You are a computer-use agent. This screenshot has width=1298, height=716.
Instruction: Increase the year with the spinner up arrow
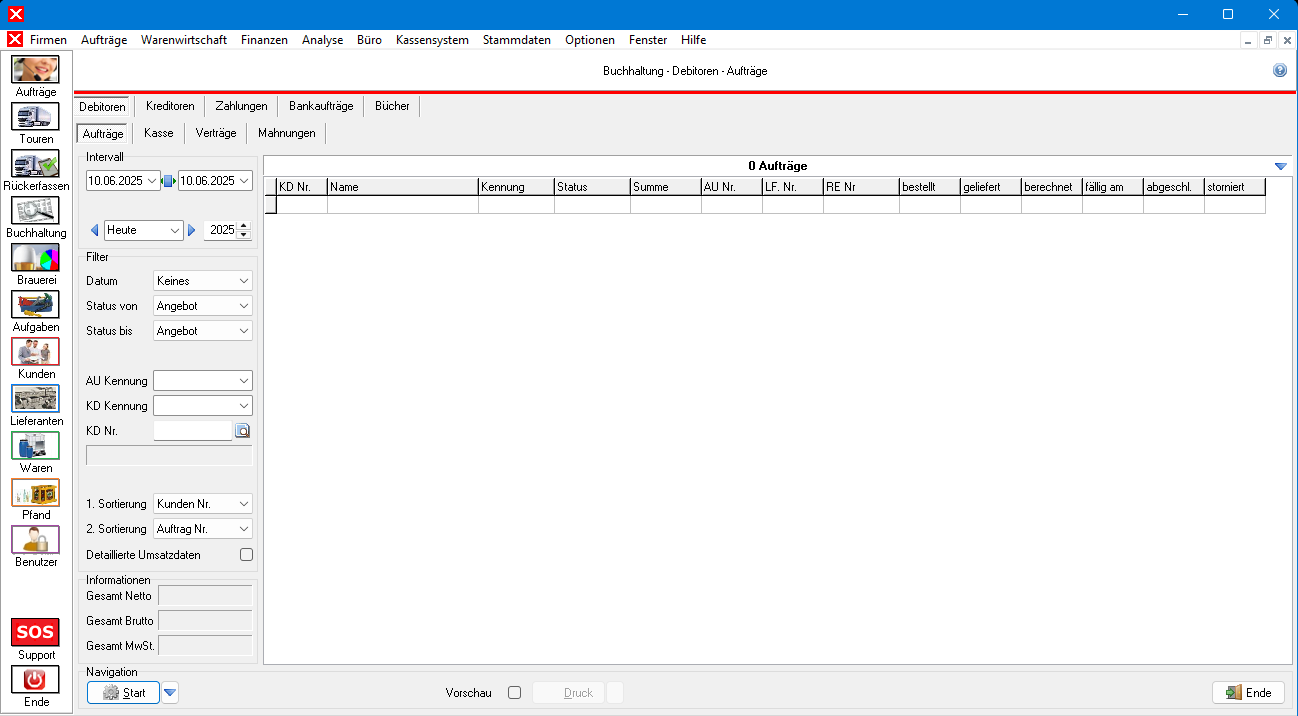[243, 225]
